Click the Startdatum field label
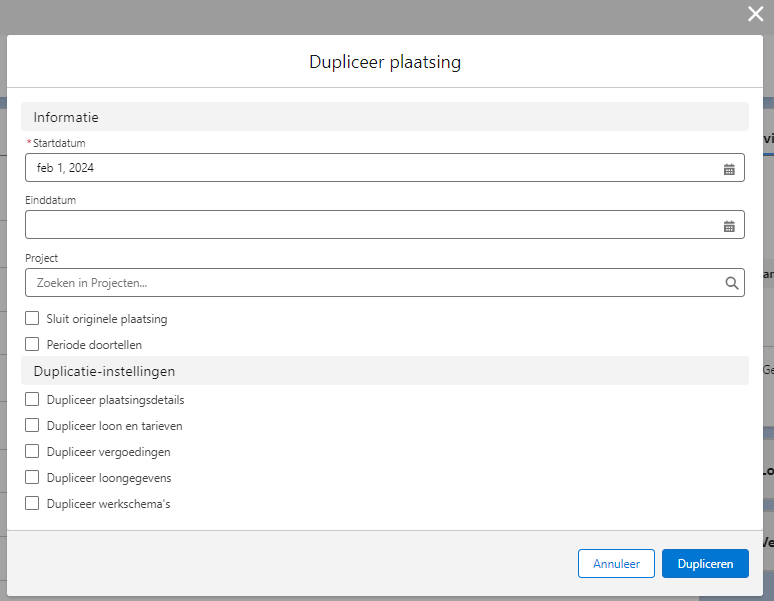This screenshot has width=774, height=601. pos(59,143)
